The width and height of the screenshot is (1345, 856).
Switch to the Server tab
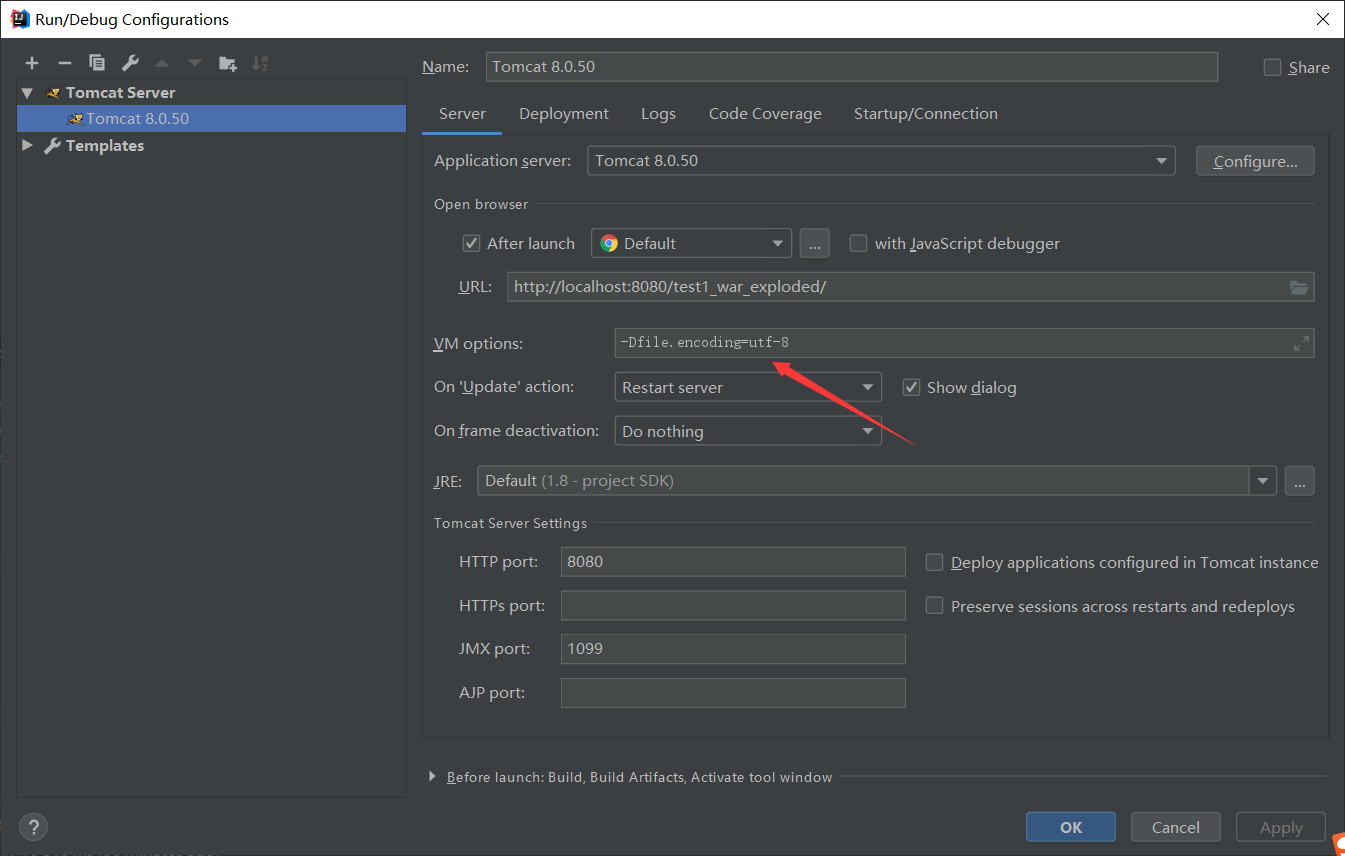(x=462, y=114)
